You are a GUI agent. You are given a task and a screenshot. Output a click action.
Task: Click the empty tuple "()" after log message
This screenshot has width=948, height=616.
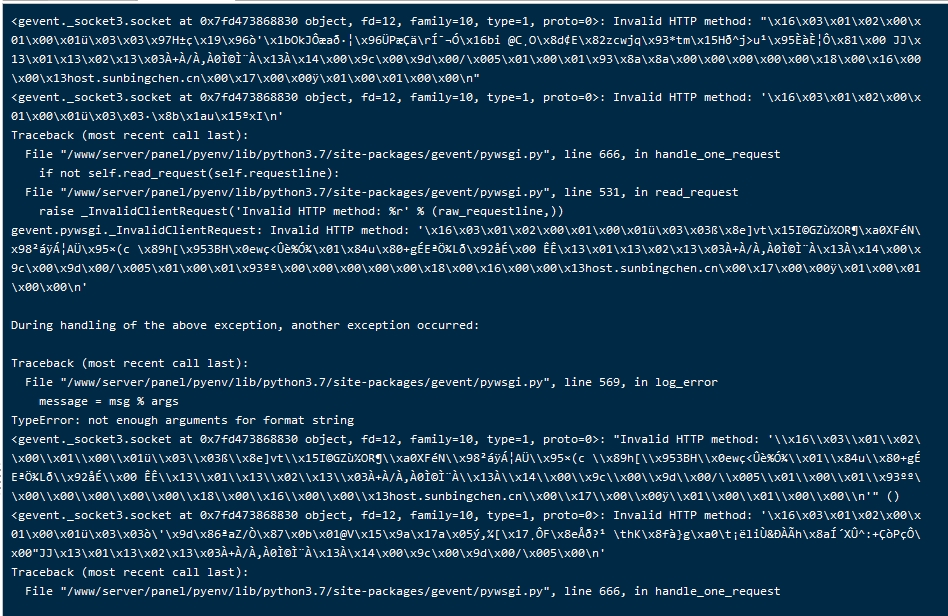click(x=893, y=496)
